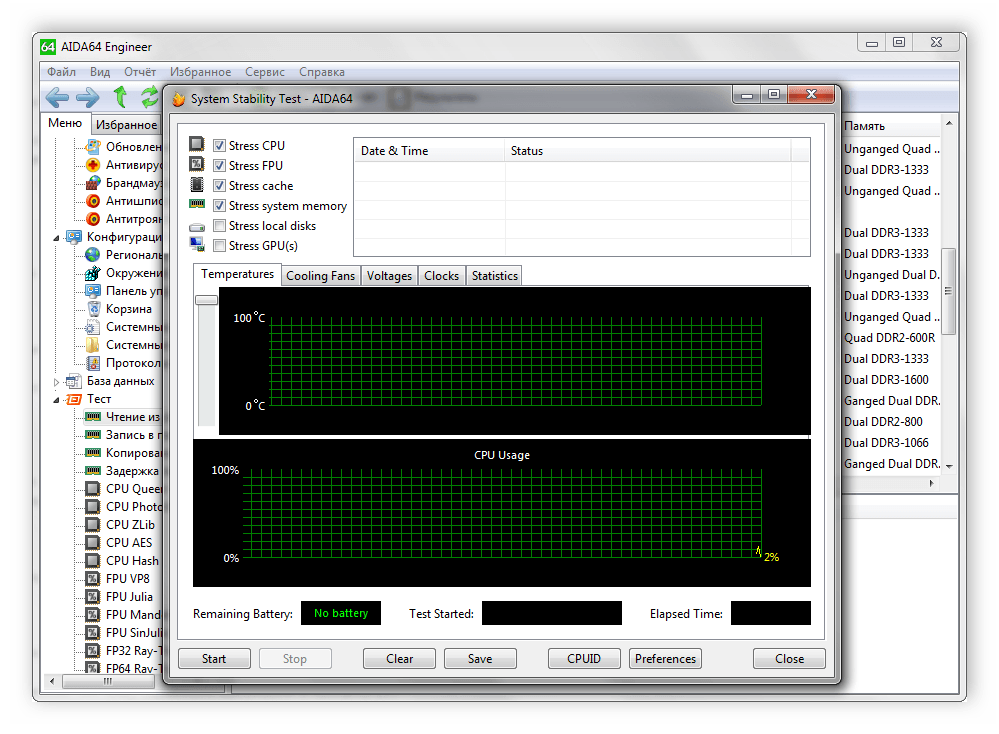Click the Брандмауэр firewall icon
This screenshot has width=999, height=734.
(93, 183)
